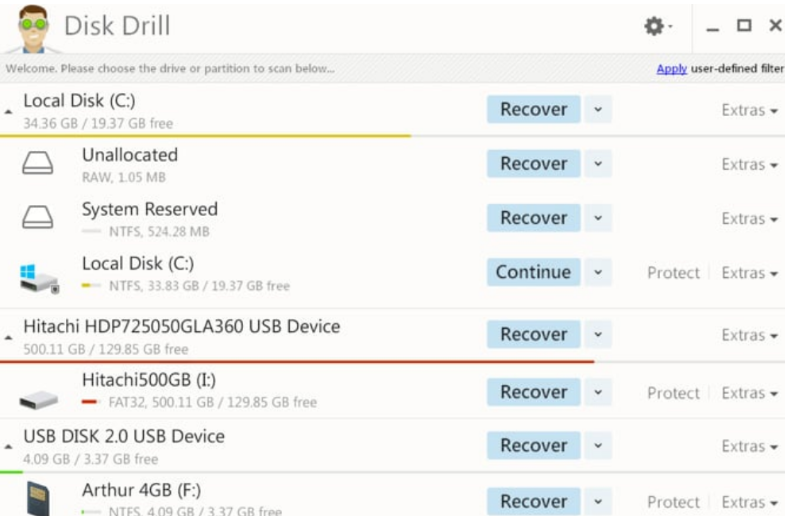This screenshot has height=516, width=785.
Task: Open Extras menu for System Reserved
Action: click(x=749, y=219)
